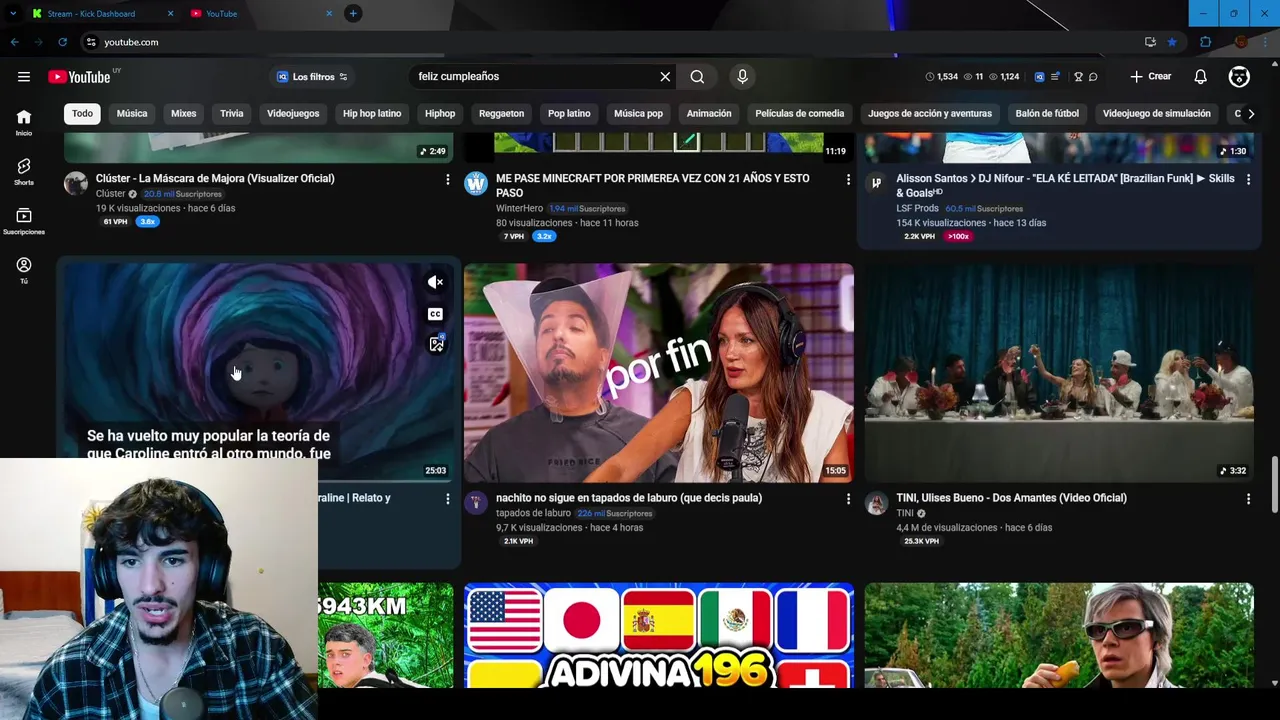Unmute the Coraline preview video
Viewport: 1280px width, 720px height.
coord(435,283)
